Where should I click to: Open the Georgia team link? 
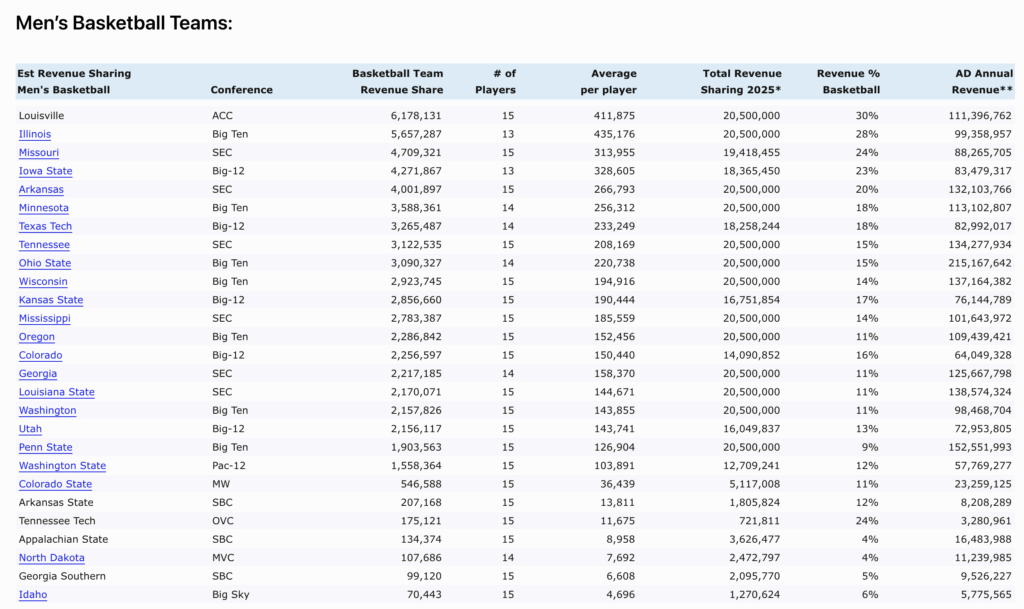pos(38,374)
